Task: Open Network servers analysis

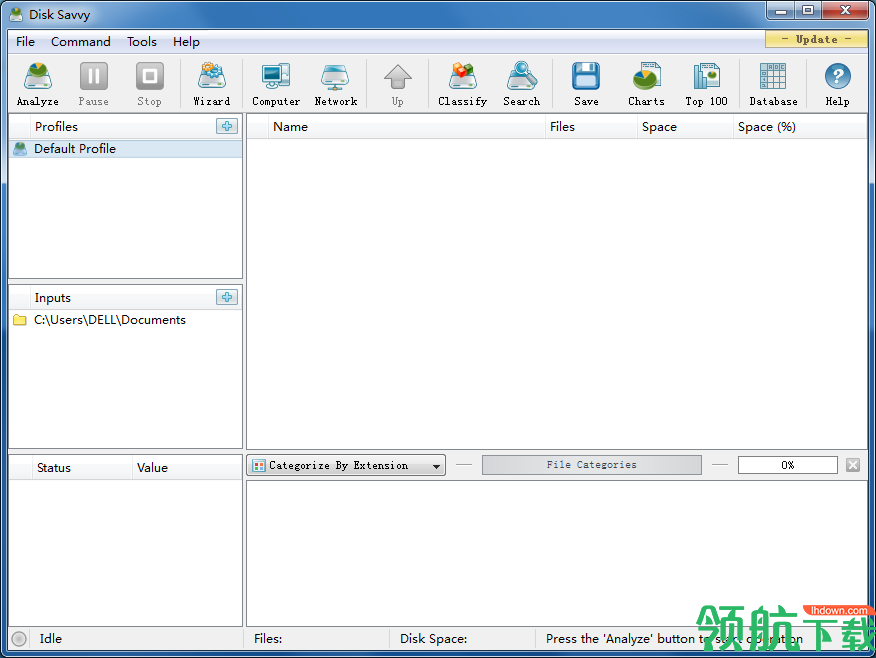Action: (335, 84)
